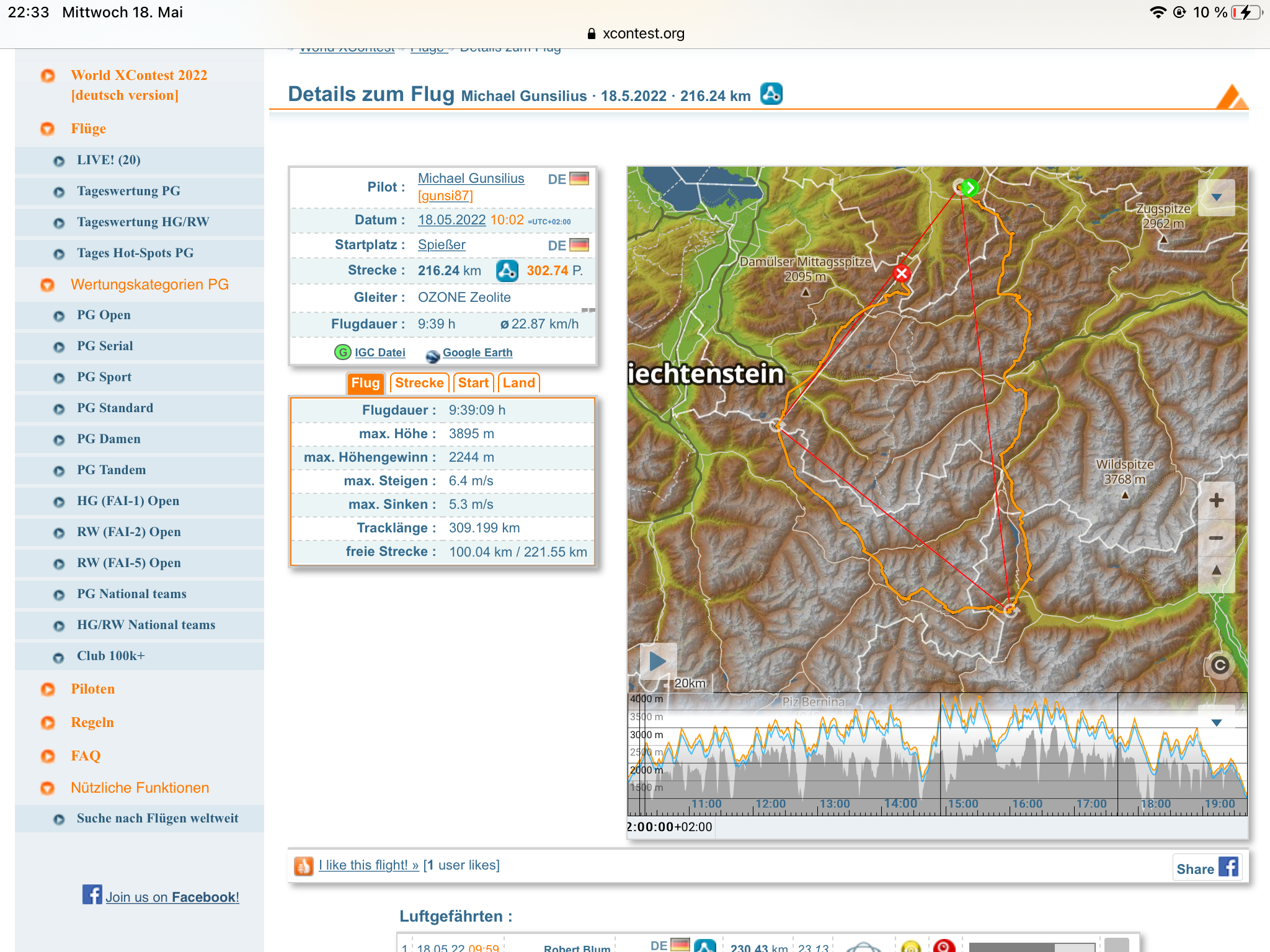This screenshot has width=1270, height=952.
Task: Open LIVE! (20) menu item
Action: click(140, 161)
